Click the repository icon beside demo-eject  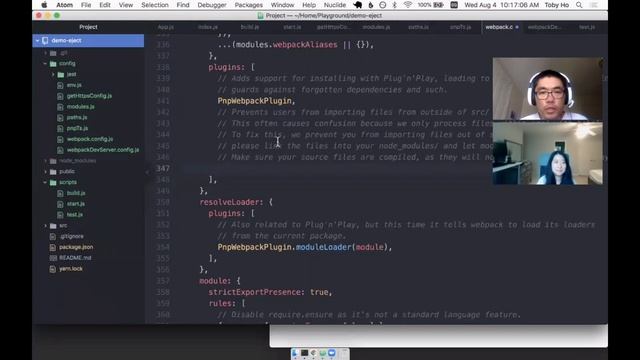click(x=45, y=40)
